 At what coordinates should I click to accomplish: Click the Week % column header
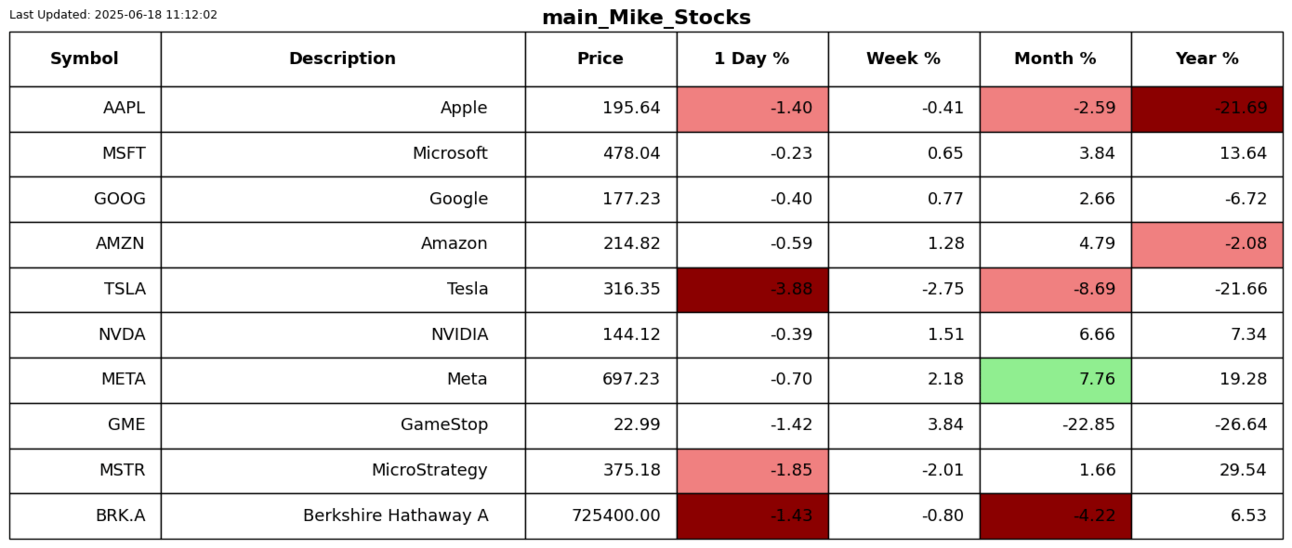[x=903, y=59]
